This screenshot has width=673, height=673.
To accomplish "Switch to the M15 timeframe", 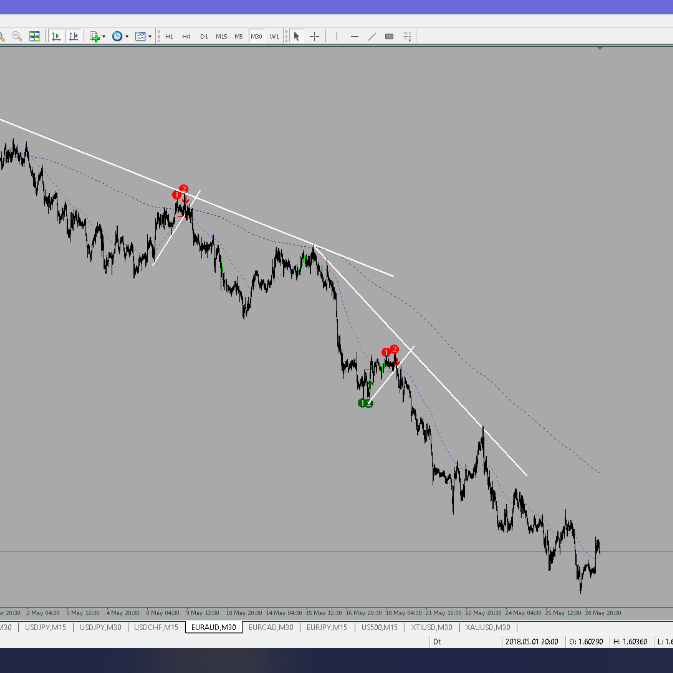I will [x=221, y=36].
